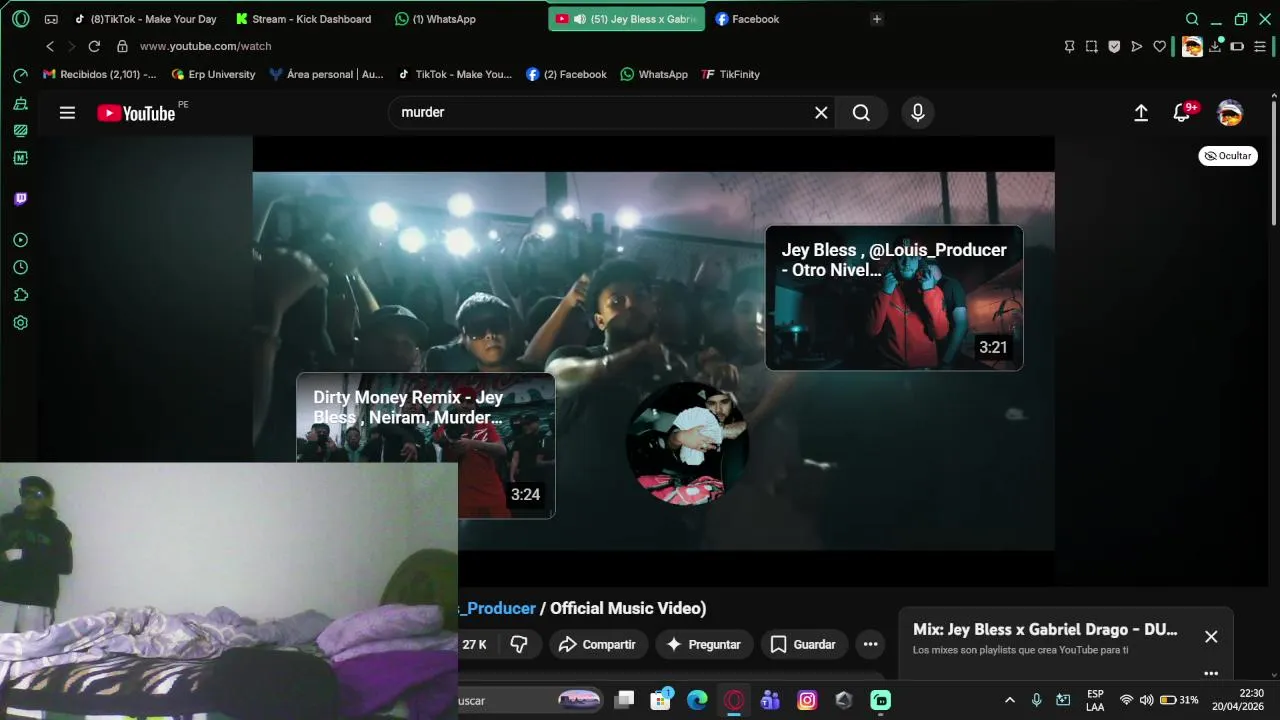Screen dimensions: 1280x720
Task: Open the YouTube account avatar menu
Action: pyautogui.click(x=1230, y=113)
